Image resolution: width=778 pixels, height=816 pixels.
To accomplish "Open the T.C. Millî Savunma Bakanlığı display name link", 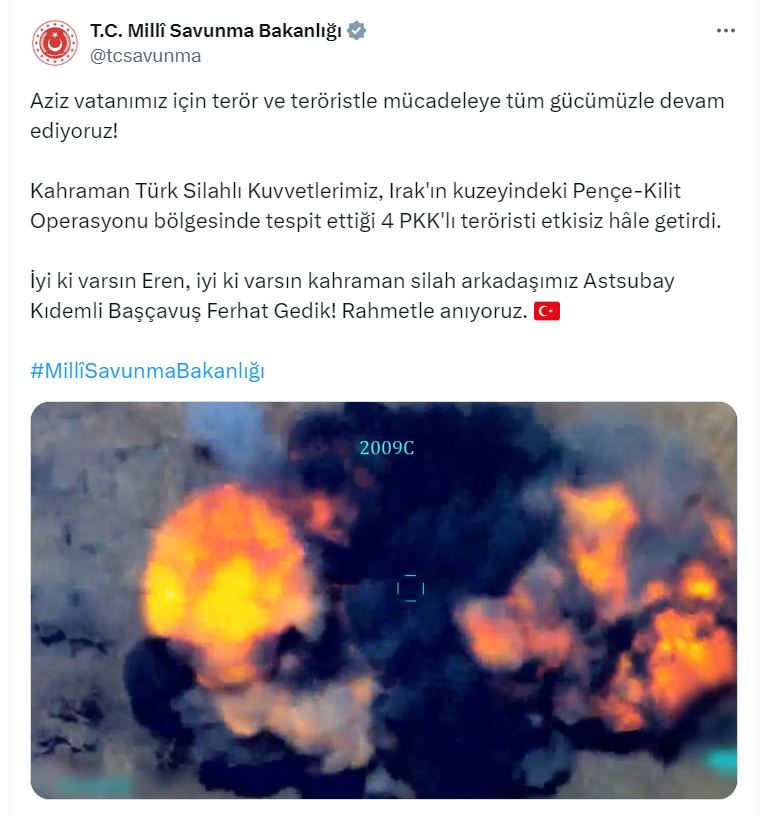I will coord(216,31).
